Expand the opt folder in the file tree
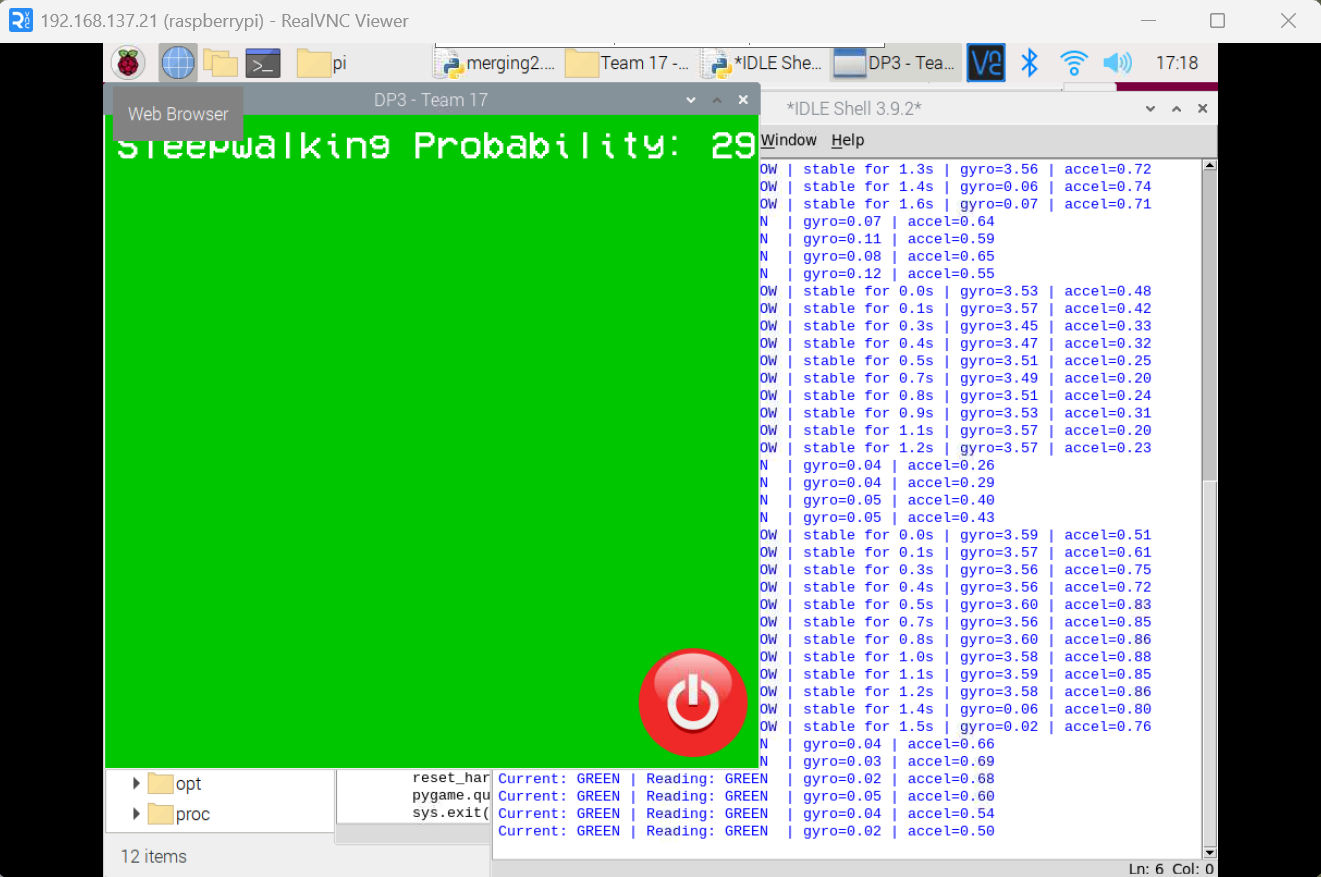The height and width of the screenshot is (877, 1321). [136, 785]
